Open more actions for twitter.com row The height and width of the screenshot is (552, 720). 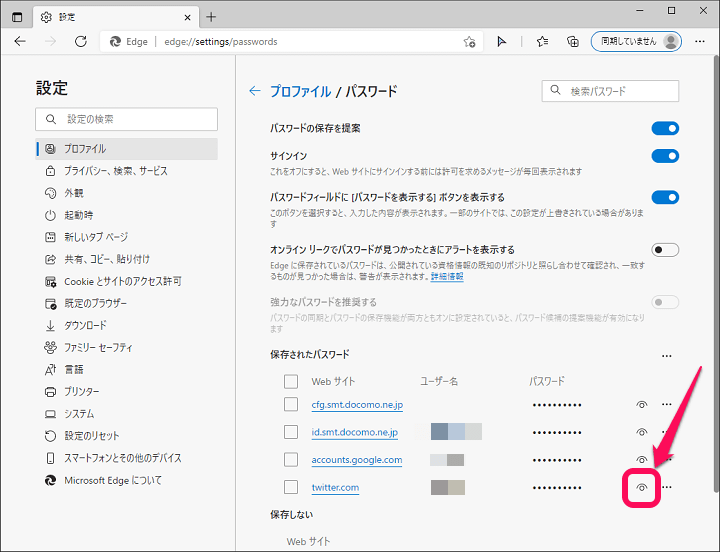click(667, 487)
